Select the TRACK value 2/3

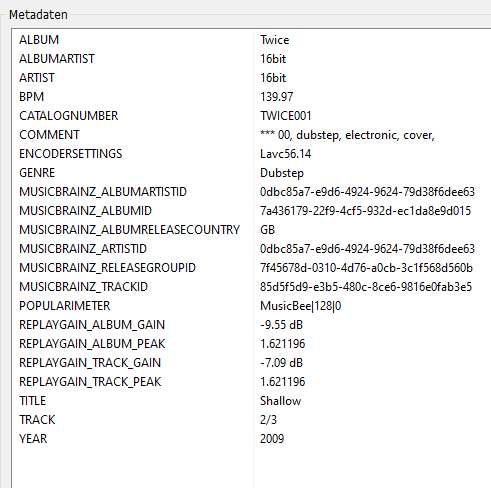point(268,420)
